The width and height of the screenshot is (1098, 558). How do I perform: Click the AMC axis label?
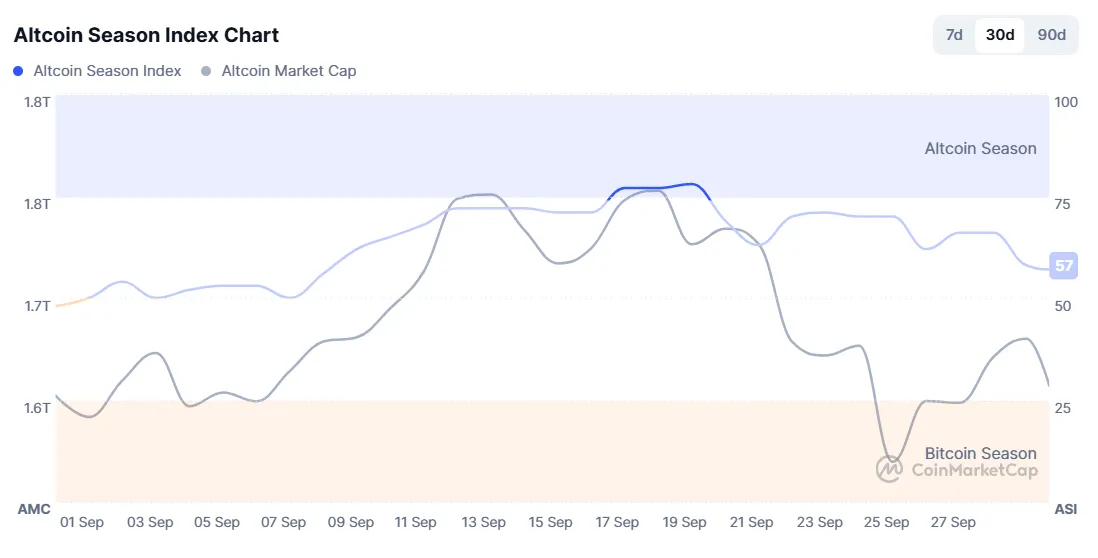(34, 509)
